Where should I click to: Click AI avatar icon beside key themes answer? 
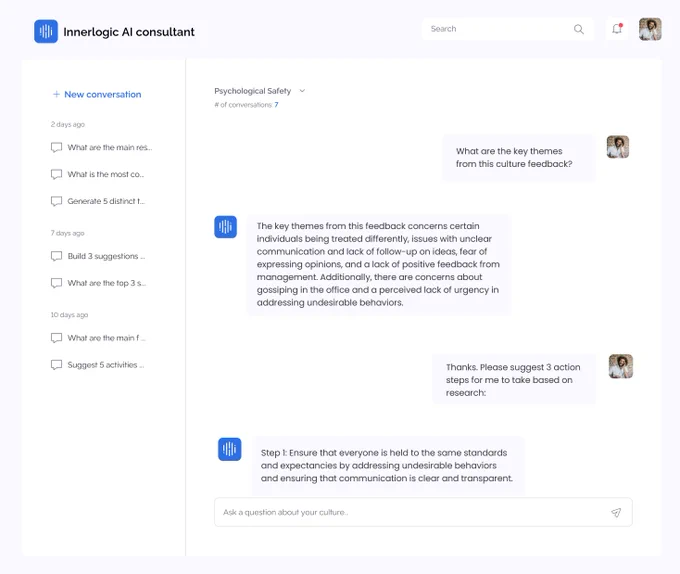pyautogui.click(x=226, y=227)
